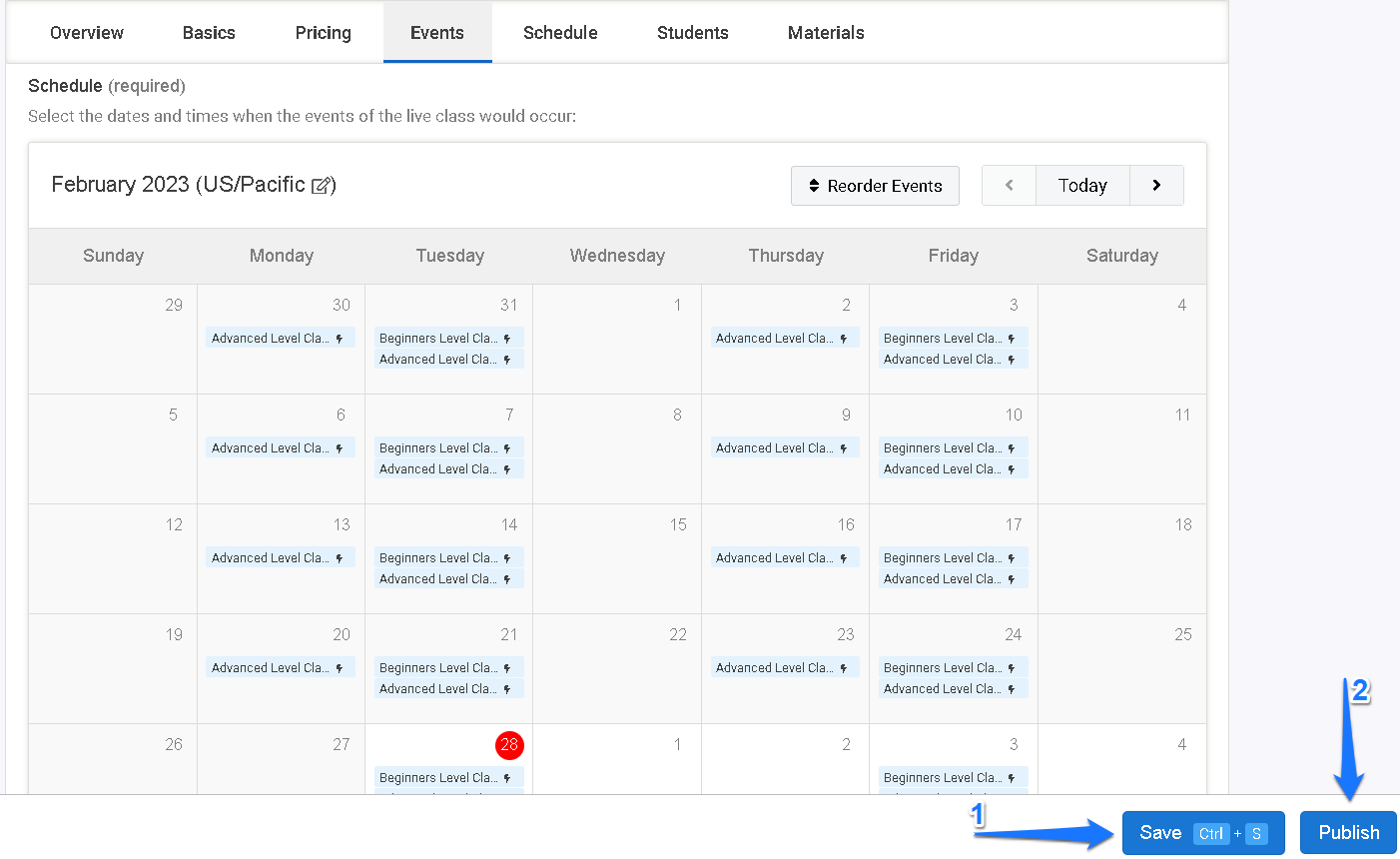The width and height of the screenshot is (1400, 859).
Task: Click the Wednesday column header
Action: coord(617,256)
